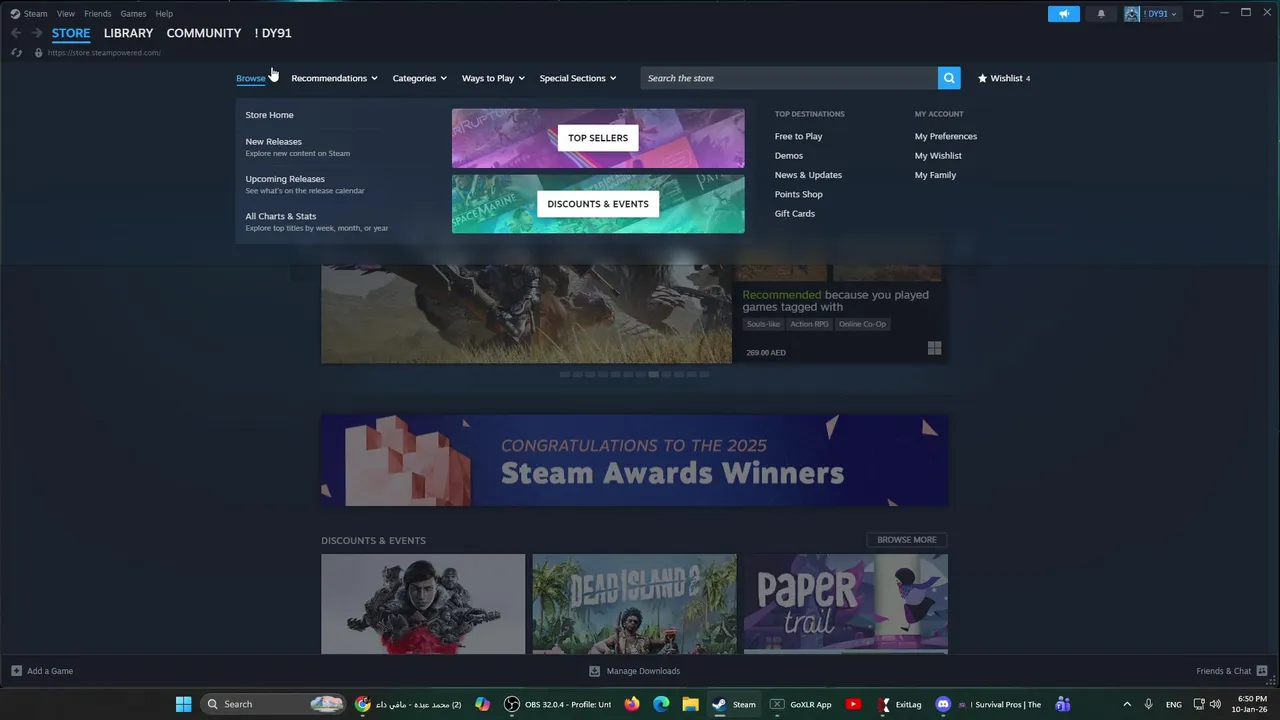
Task: Click the Steam logo in title bar
Action: 15,14
